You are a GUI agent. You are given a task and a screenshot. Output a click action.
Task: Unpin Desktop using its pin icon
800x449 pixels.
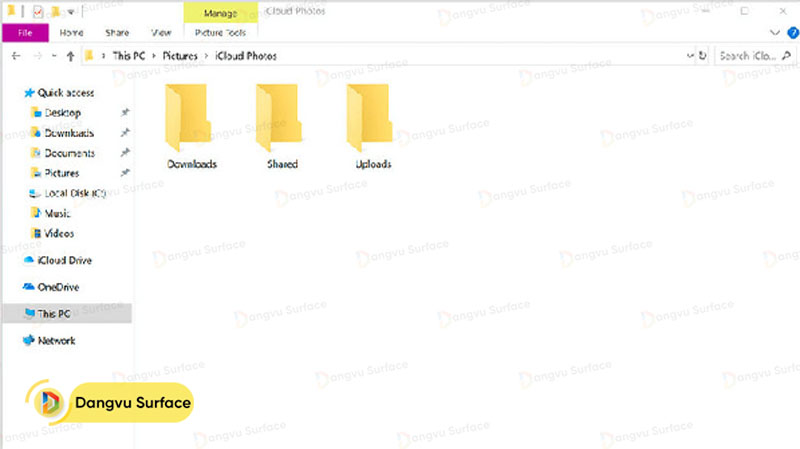[x=125, y=112]
